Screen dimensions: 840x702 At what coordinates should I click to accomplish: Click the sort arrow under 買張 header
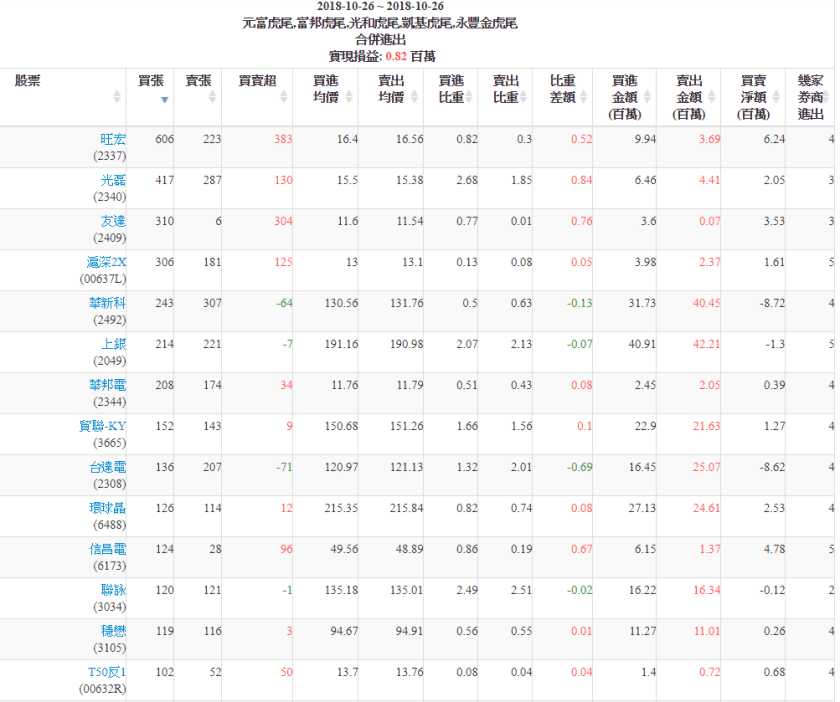[x=164, y=99]
